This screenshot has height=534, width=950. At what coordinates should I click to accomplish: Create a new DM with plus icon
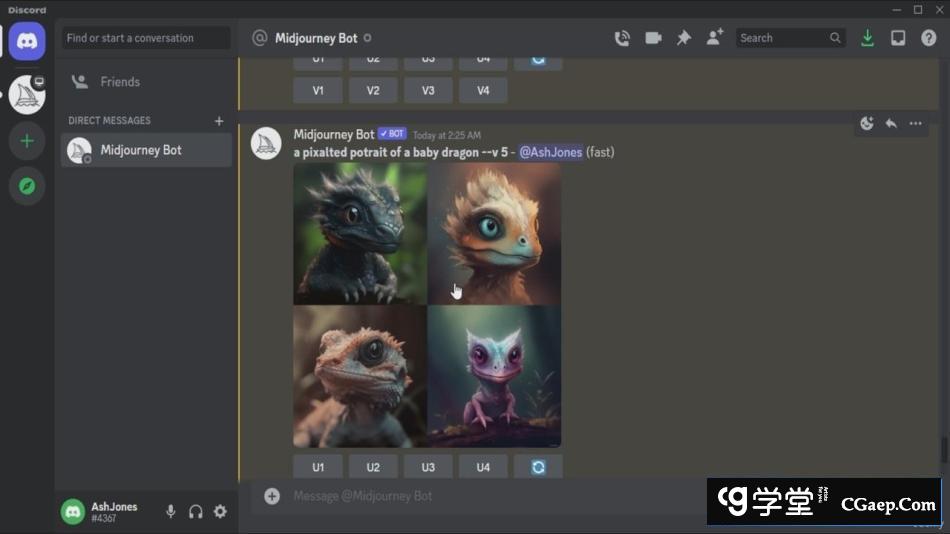coord(219,121)
